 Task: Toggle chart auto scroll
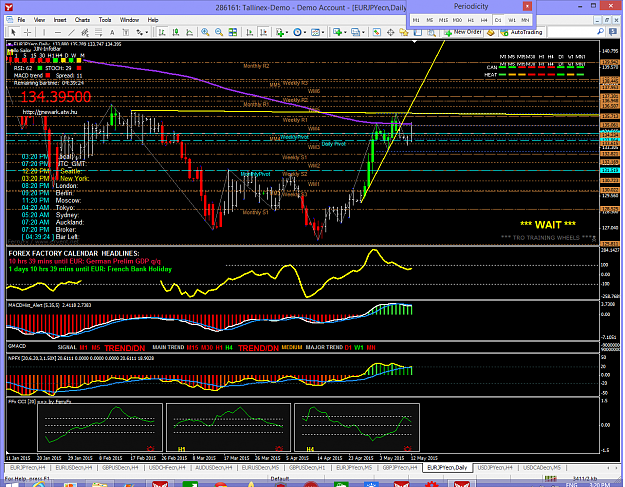coord(250,32)
